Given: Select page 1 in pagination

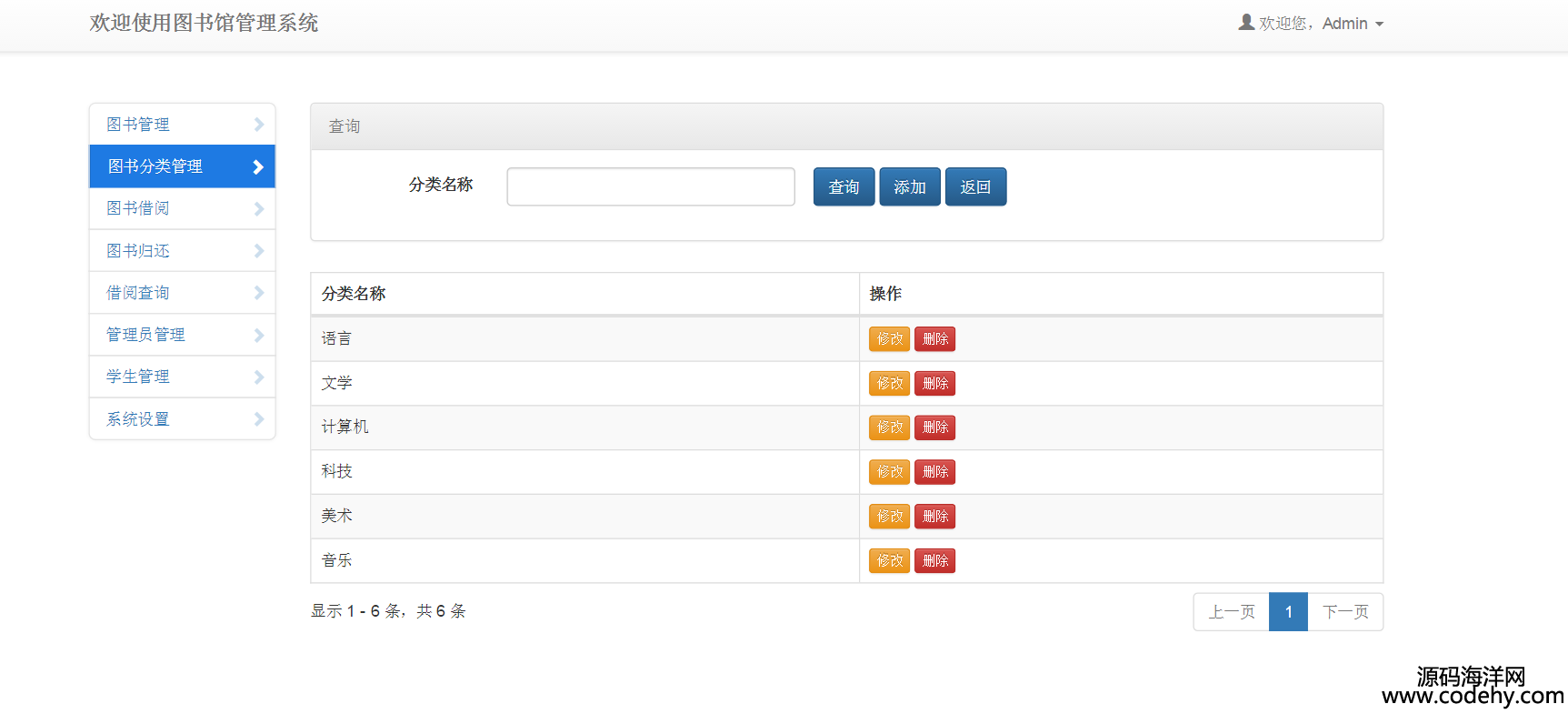Looking at the screenshot, I should tap(1288, 612).
